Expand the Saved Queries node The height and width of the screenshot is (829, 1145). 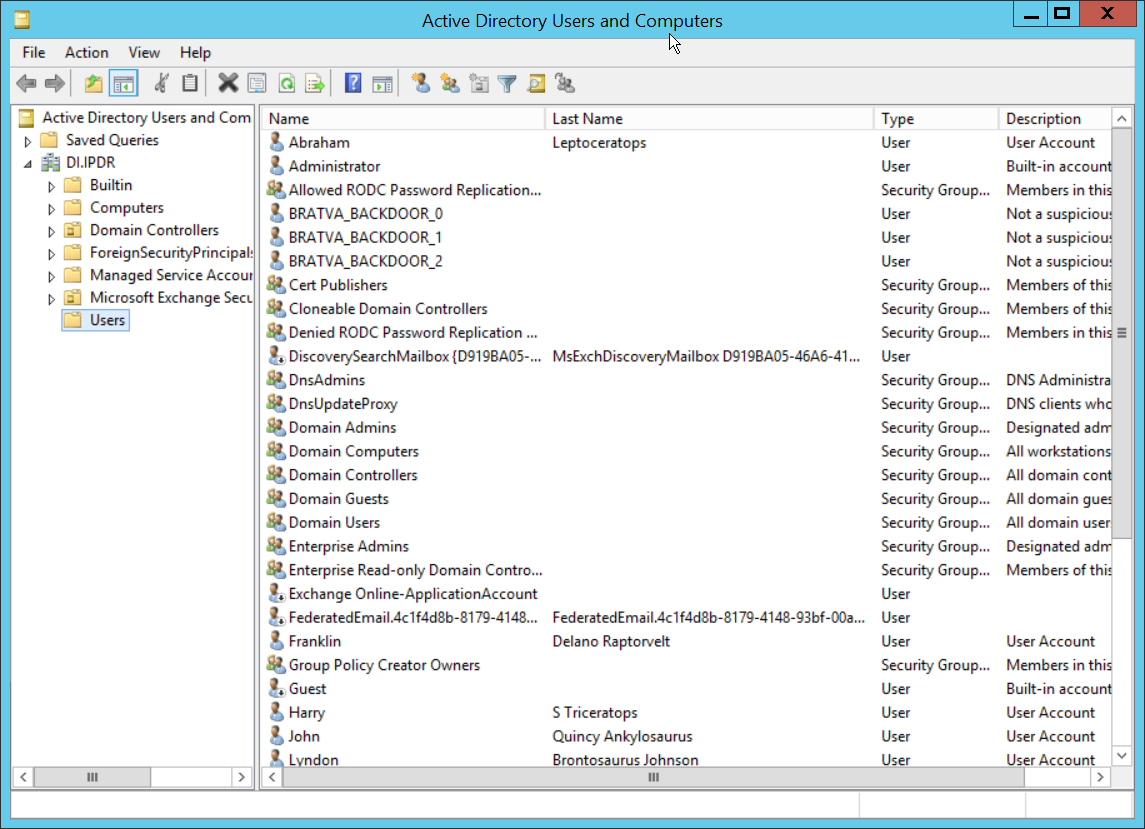coord(28,141)
